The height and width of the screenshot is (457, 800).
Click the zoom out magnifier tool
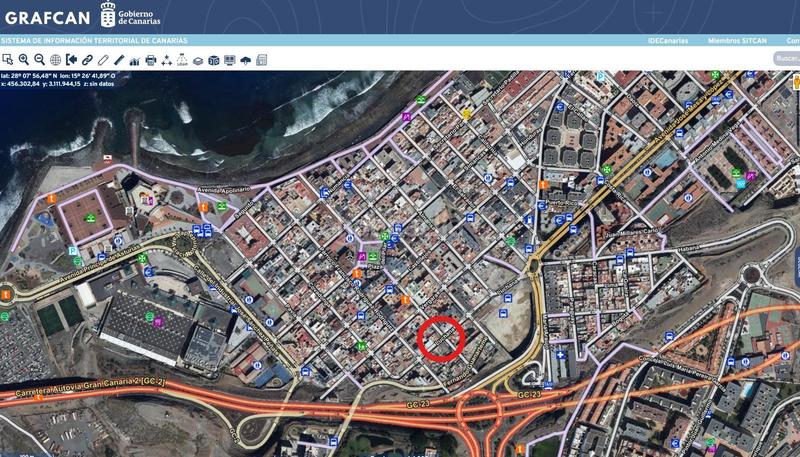tap(39, 60)
